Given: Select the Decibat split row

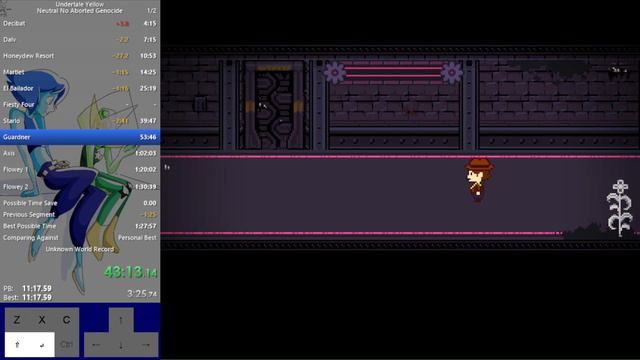Looking at the screenshot, I should 80,23.
